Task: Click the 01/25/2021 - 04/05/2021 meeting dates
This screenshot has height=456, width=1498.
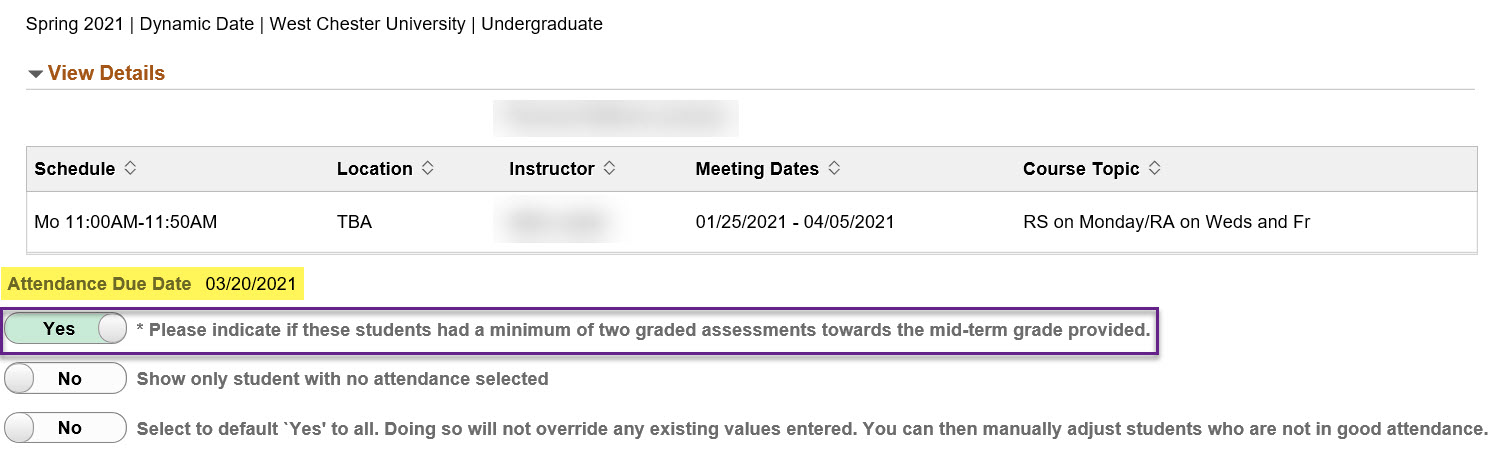Action: pyautogui.click(x=795, y=222)
